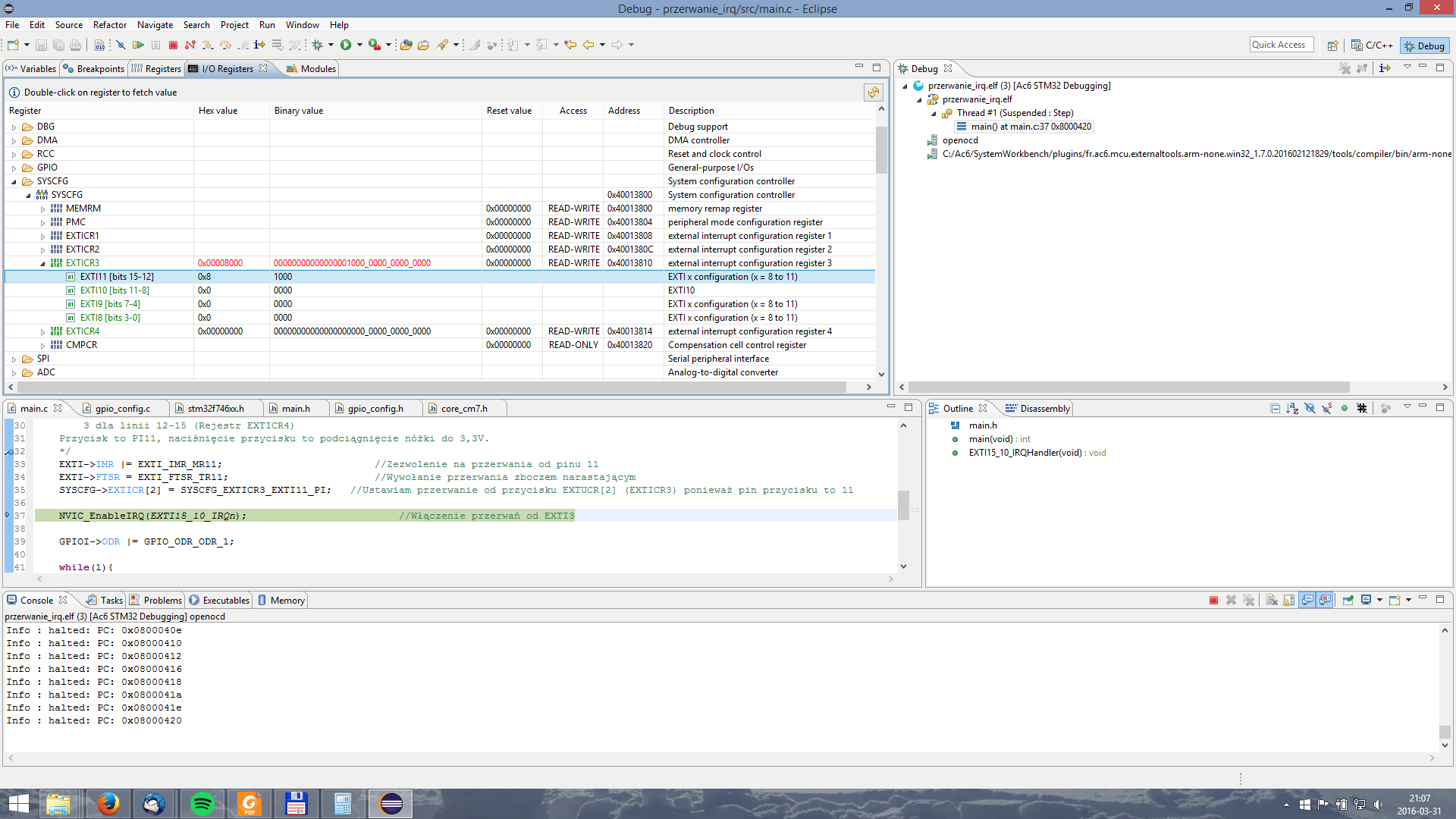Terminate the openocd process in the Console toolbar
The height and width of the screenshot is (819, 1456).
[x=1213, y=601]
